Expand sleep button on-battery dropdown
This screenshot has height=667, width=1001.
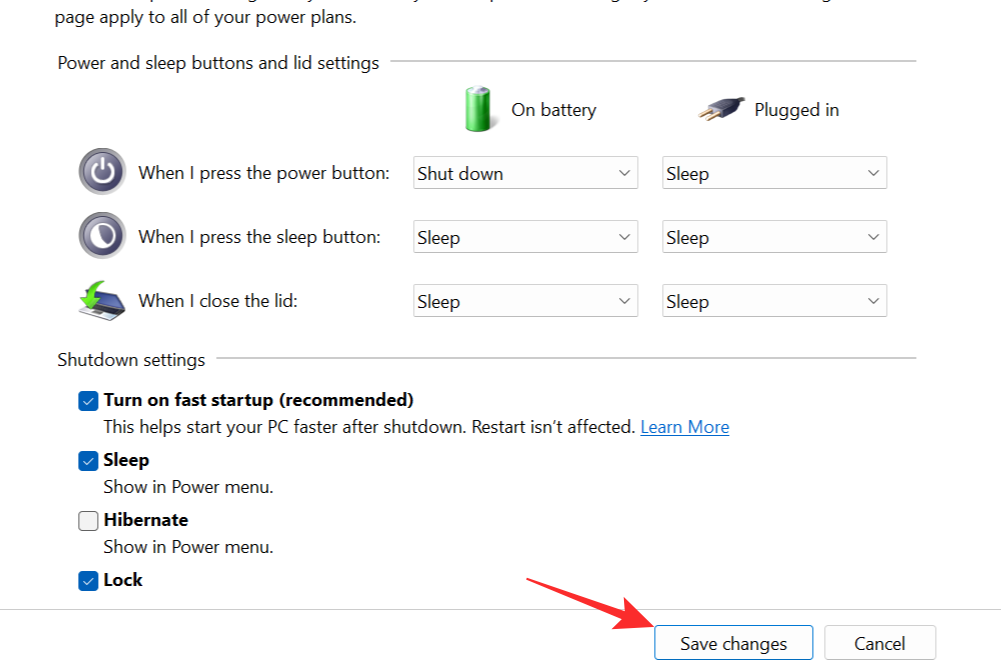point(526,237)
